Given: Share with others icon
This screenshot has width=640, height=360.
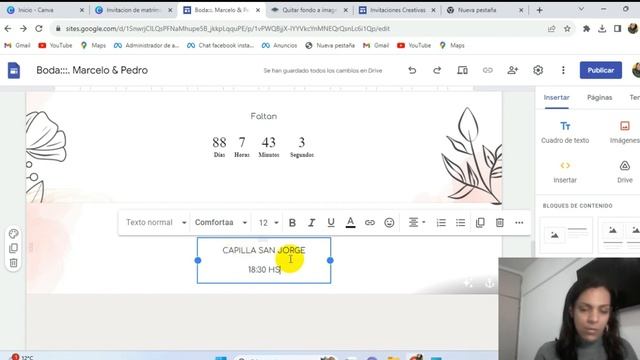Looking at the screenshot, I should [x=513, y=70].
